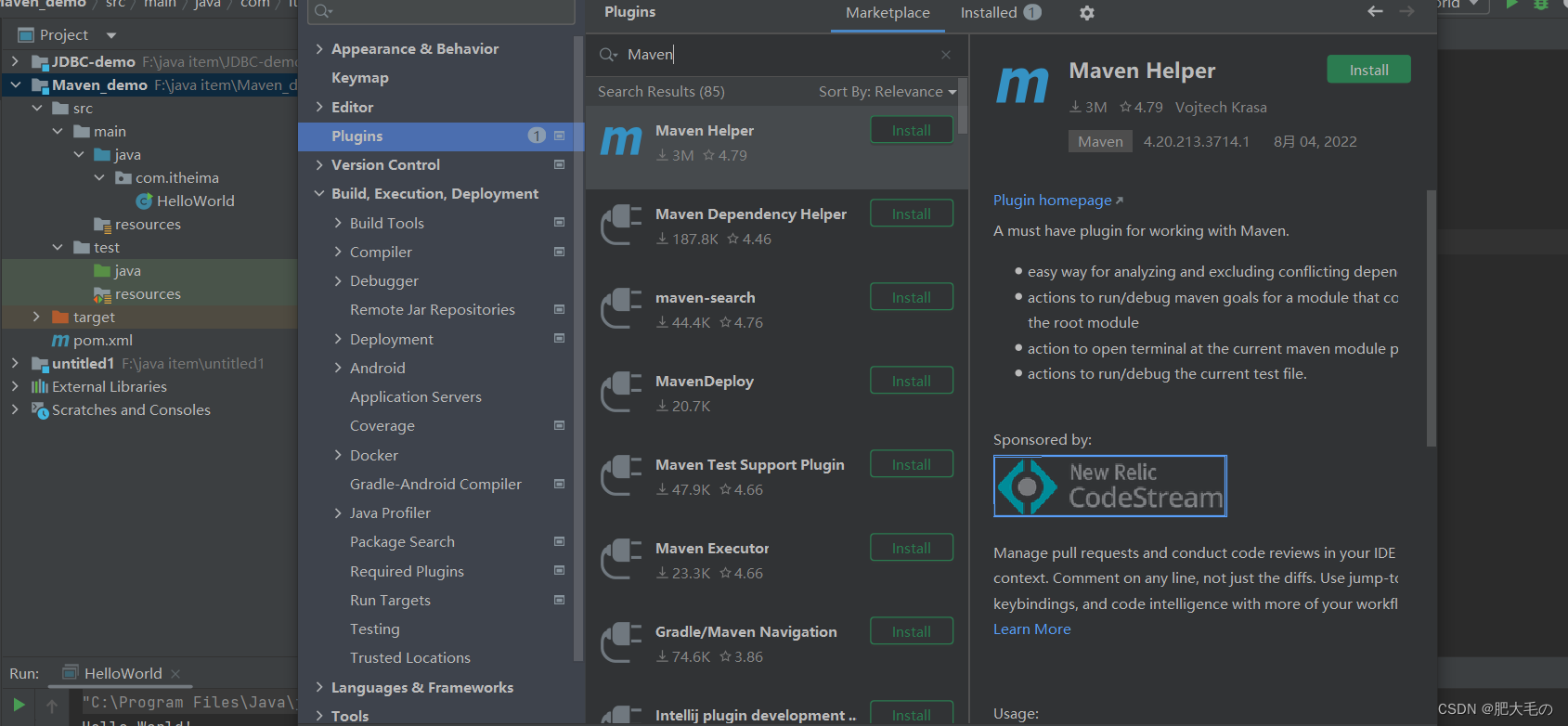Screen dimensions: 1568x726
Task: Click maven-search plugin icon
Action: [x=621, y=309]
